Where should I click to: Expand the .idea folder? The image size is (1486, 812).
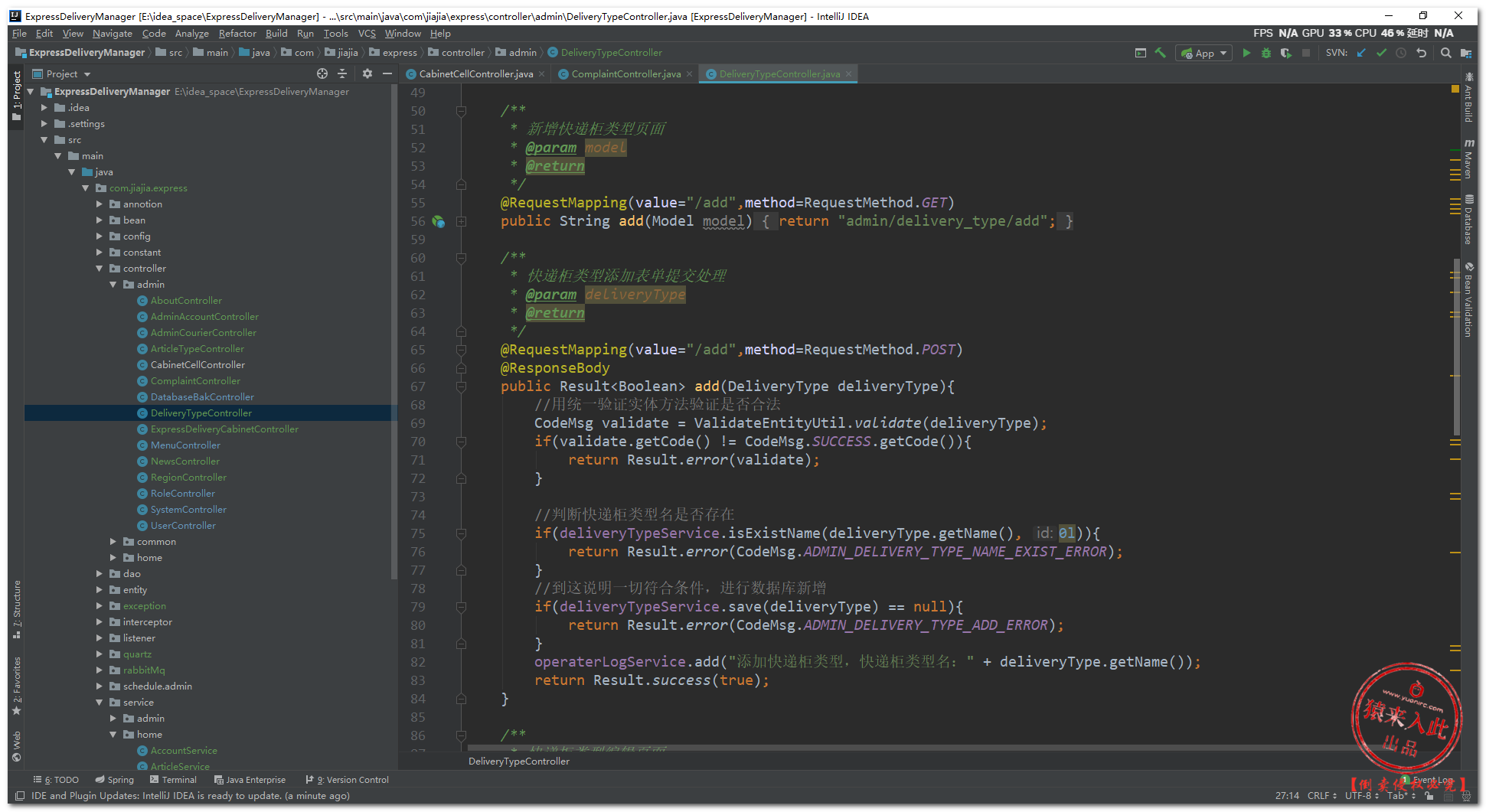44,108
